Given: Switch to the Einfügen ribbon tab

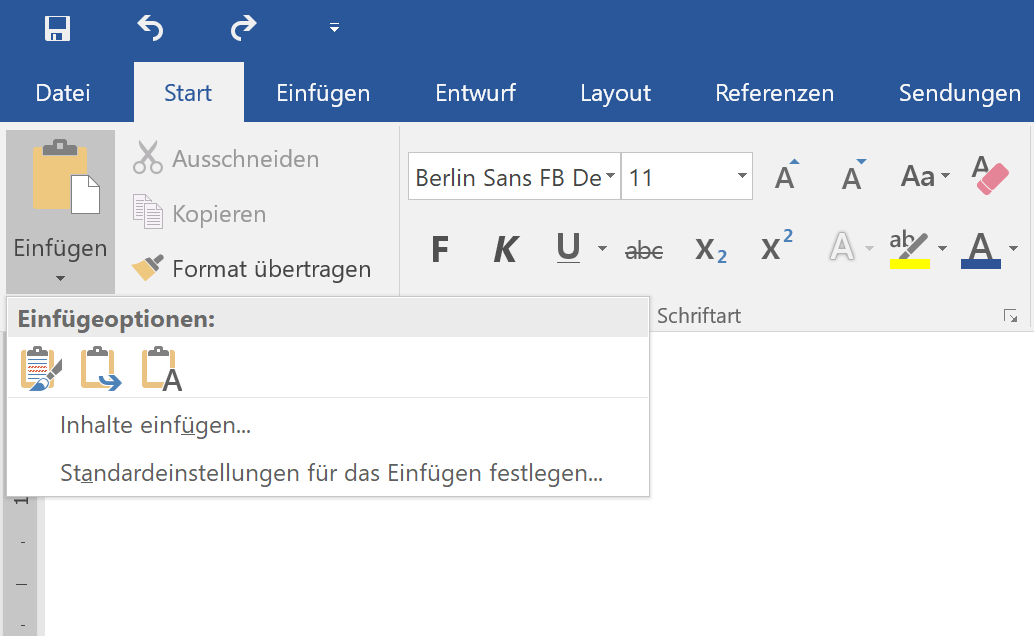Looking at the screenshot, I should pyautogui.click(x=323, y=93).
